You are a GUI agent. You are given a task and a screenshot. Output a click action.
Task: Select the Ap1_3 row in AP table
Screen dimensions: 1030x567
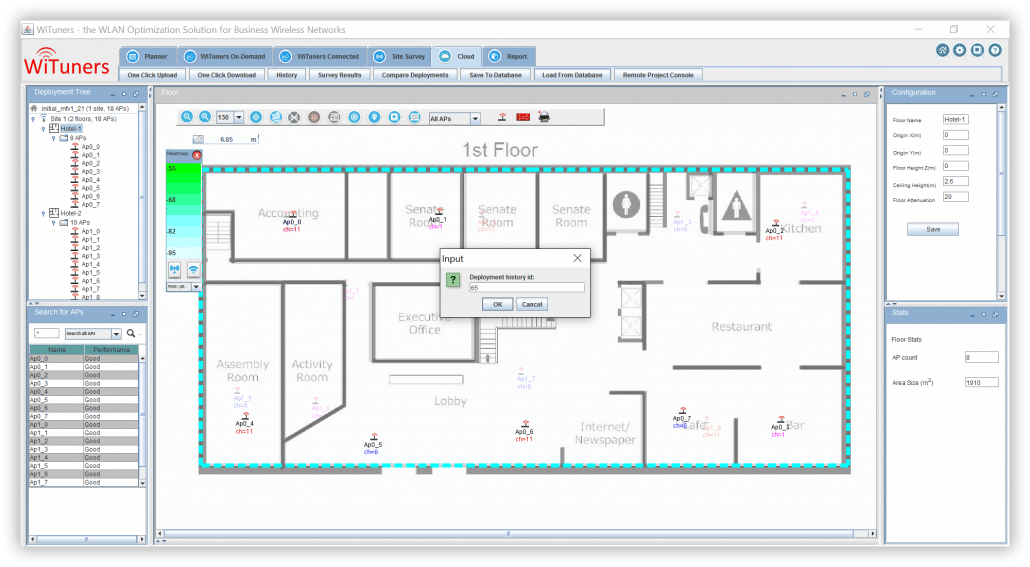pos(83,449)
